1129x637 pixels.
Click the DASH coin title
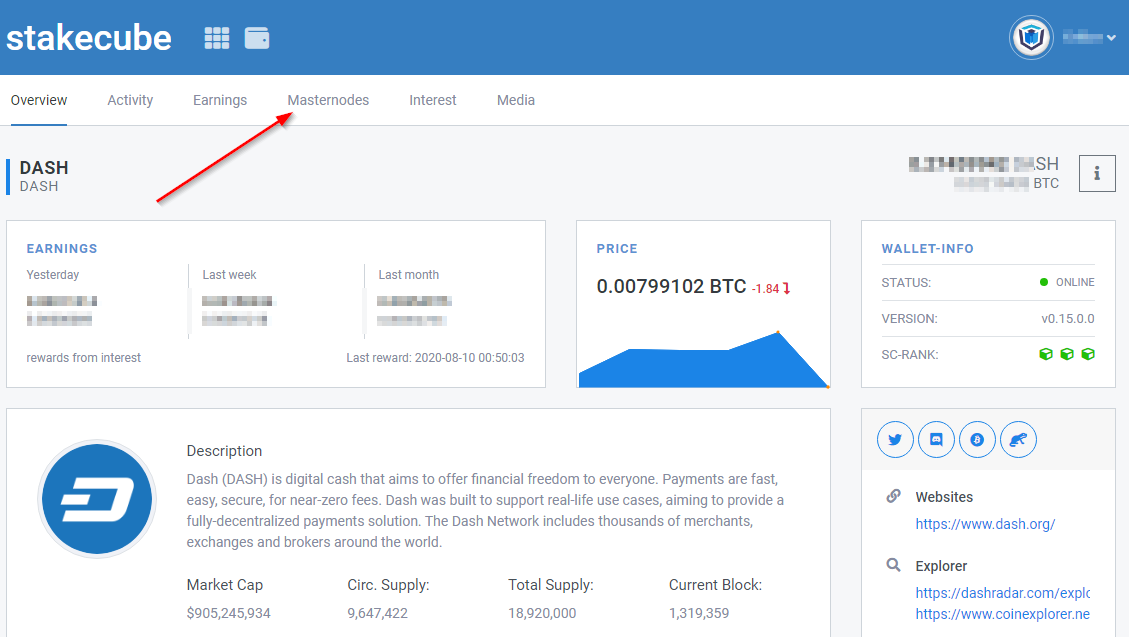pos(44,168)
